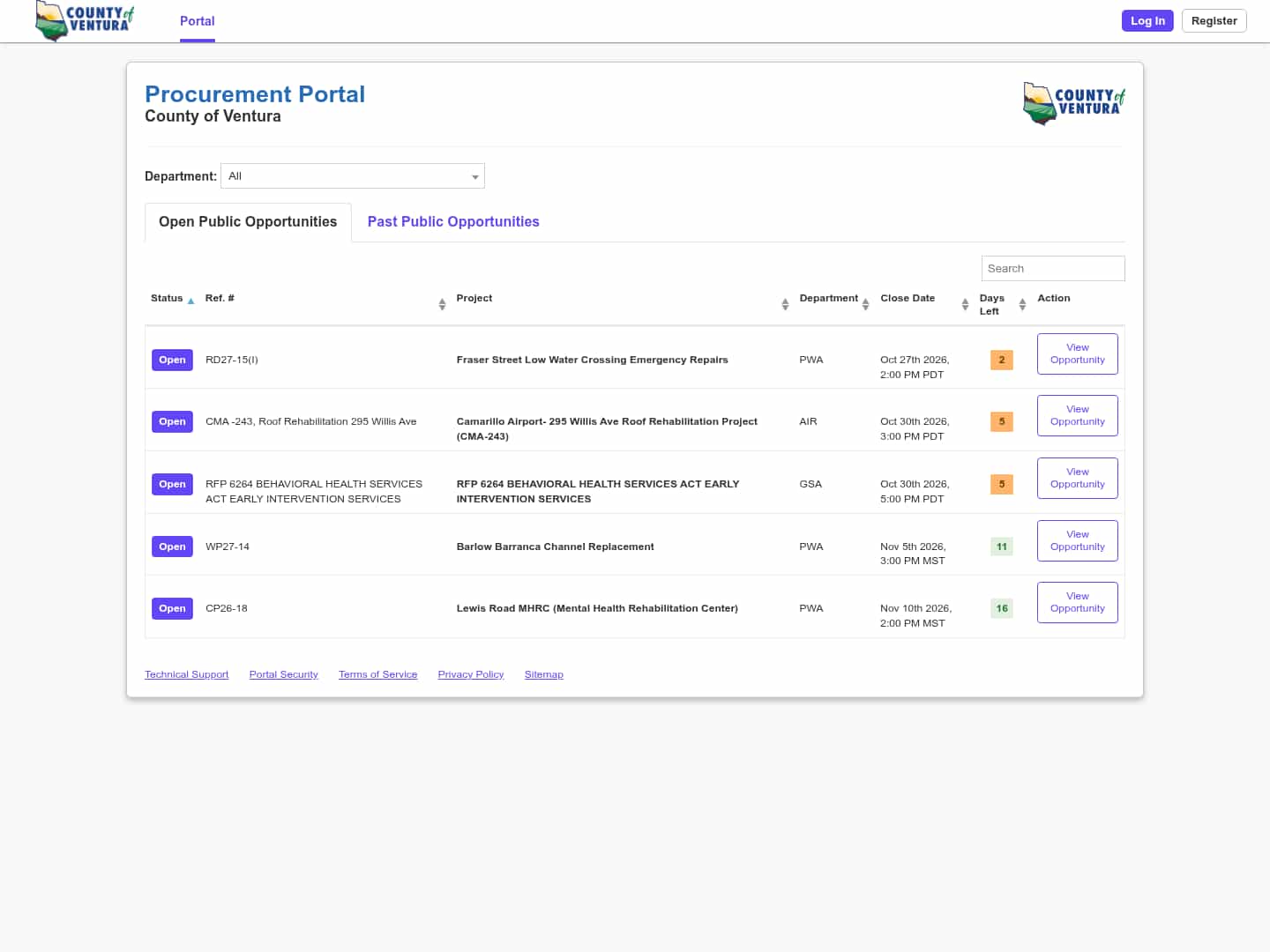1270x952 pixels.
Task: View Opportunity for RFP 6264 Behavioral Health
Action: [x=1078, y=478]
